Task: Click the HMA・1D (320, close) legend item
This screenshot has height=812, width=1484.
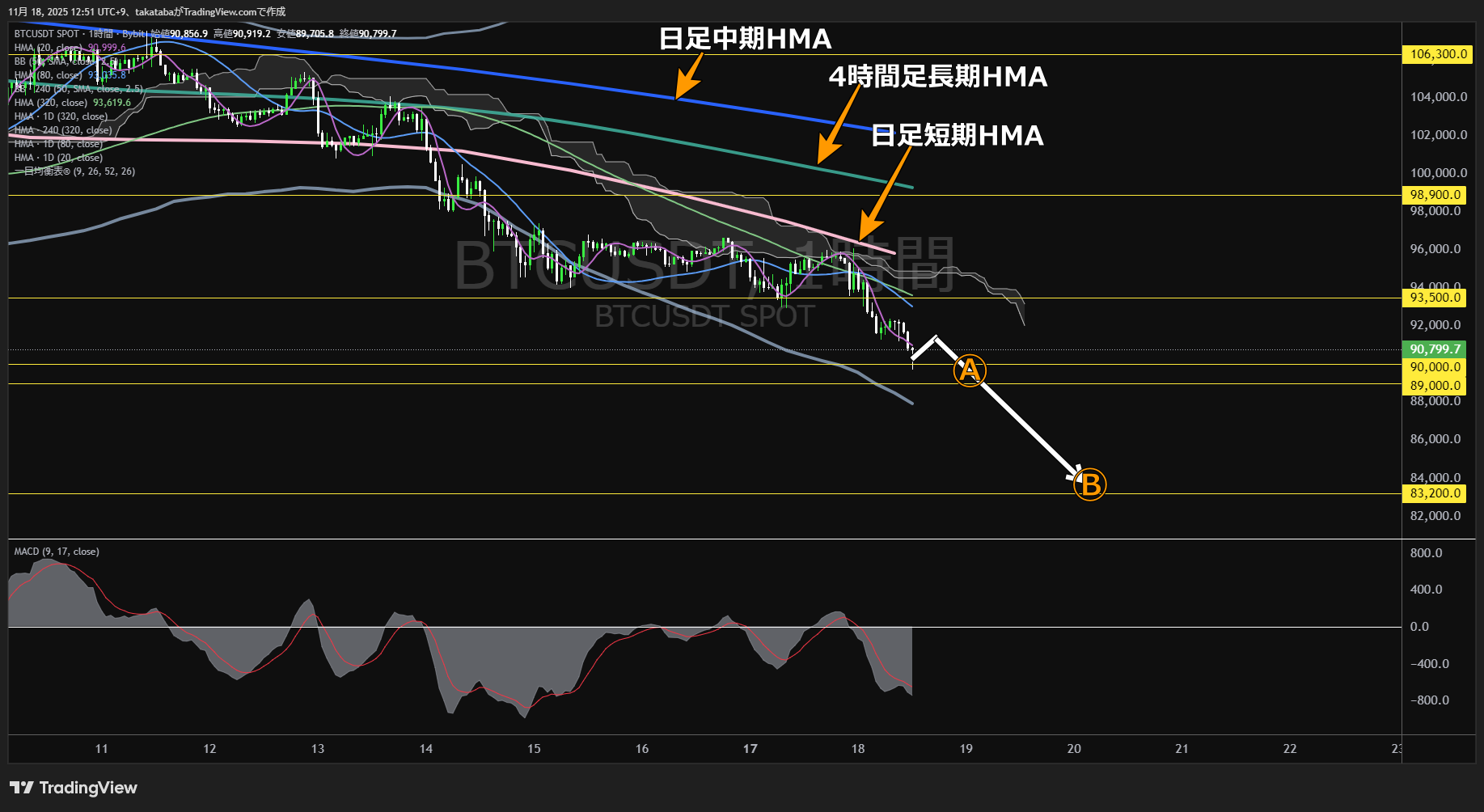Action: click(59, 116)
